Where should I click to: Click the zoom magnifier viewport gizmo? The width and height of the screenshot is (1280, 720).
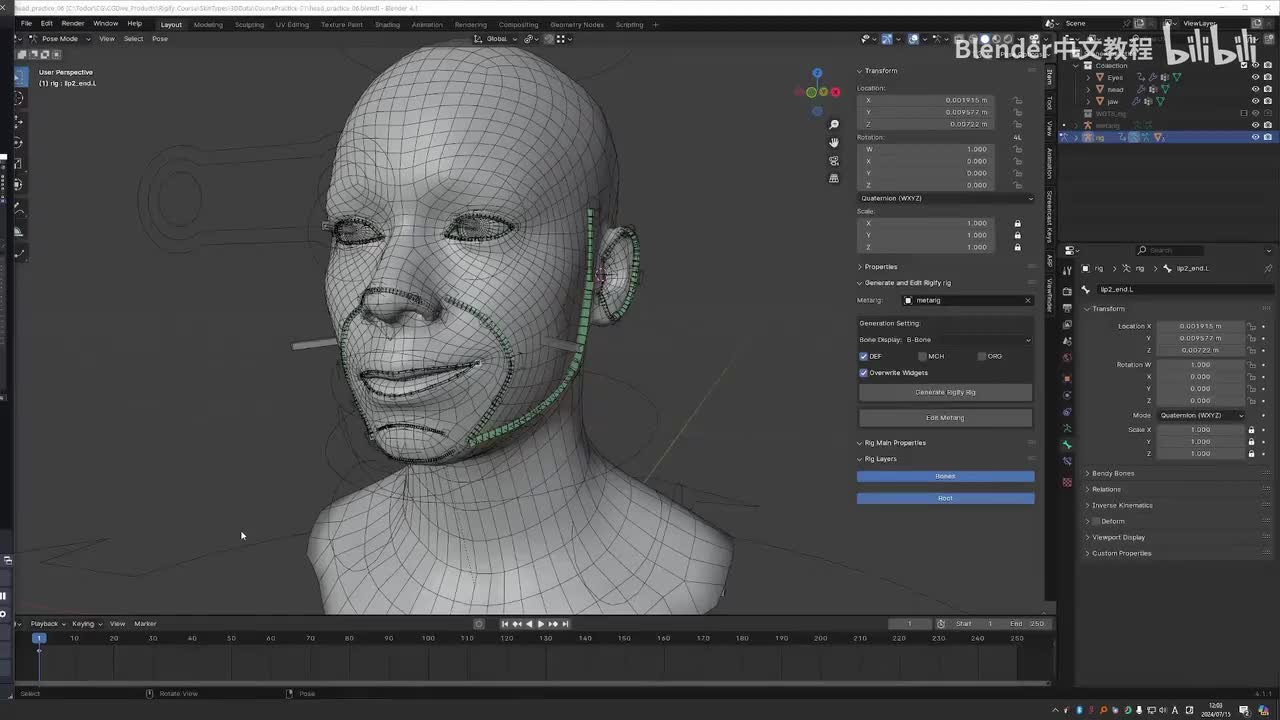tap(834, 125)
